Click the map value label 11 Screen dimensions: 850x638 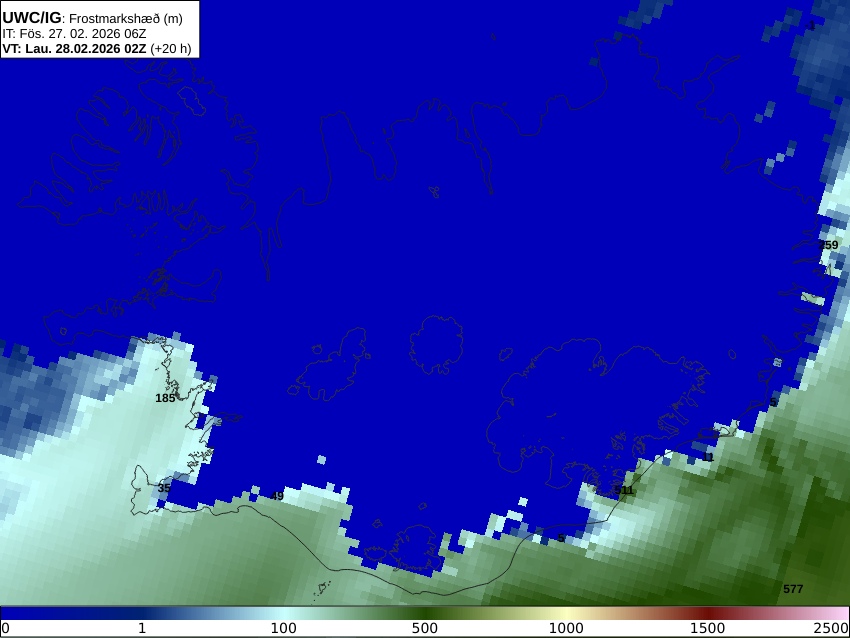click(x=708, y=457)
